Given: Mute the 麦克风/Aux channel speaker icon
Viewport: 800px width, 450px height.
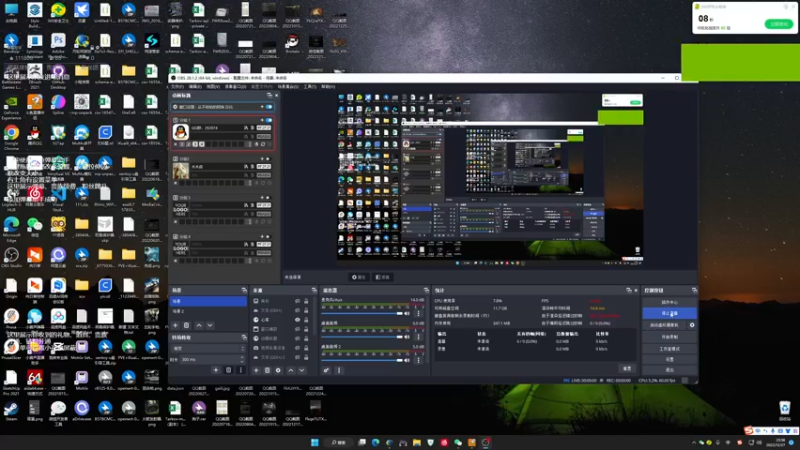Looking at the screenshot, I should click(x=407, y=313).
